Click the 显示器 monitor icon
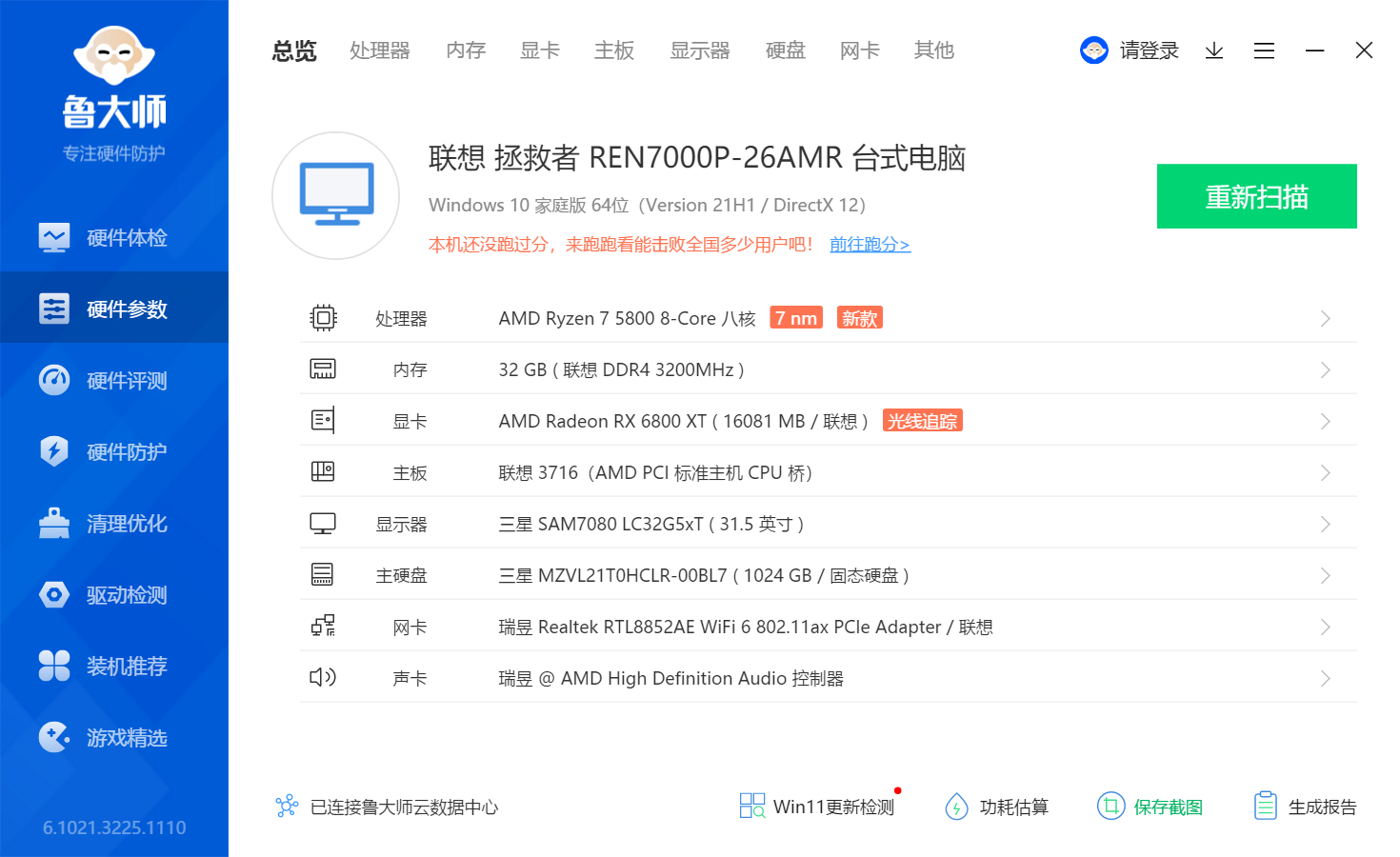1400x857 pixels. tap(323, 524)
